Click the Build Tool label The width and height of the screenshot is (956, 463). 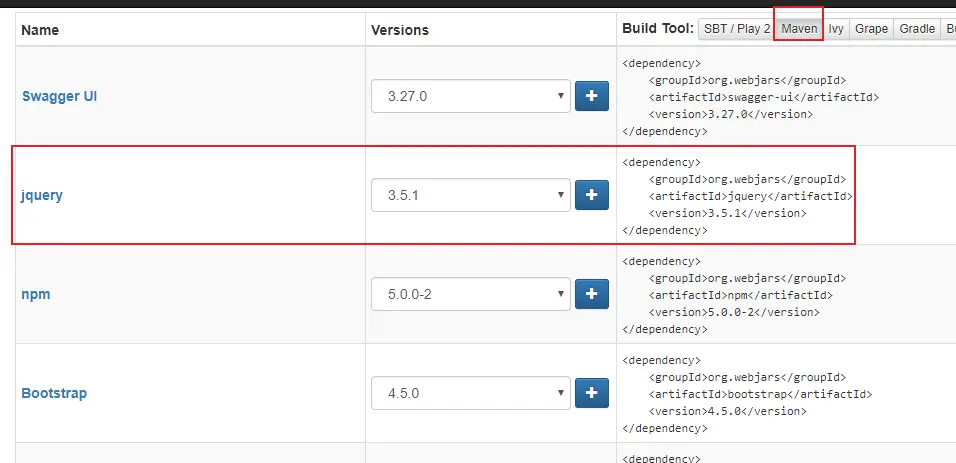[x=658, y=28]
